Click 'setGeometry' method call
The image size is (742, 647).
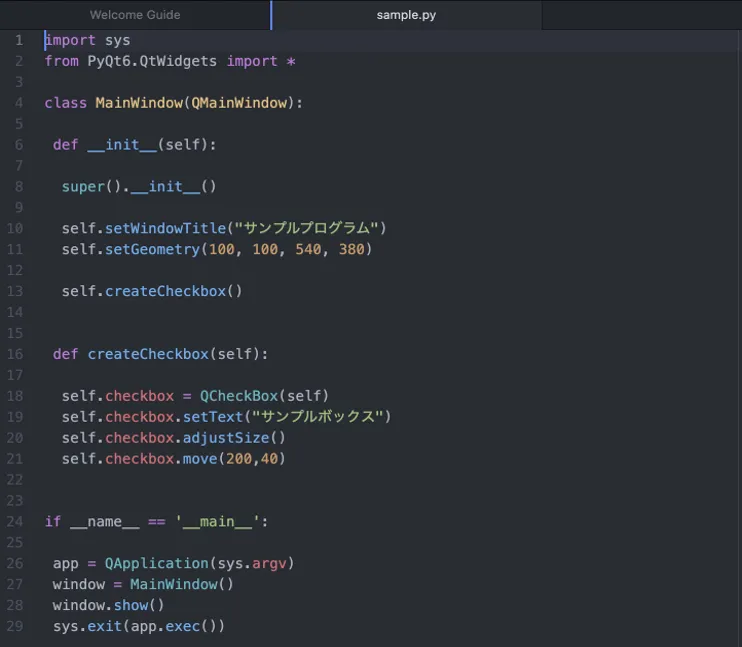[152, 249]
